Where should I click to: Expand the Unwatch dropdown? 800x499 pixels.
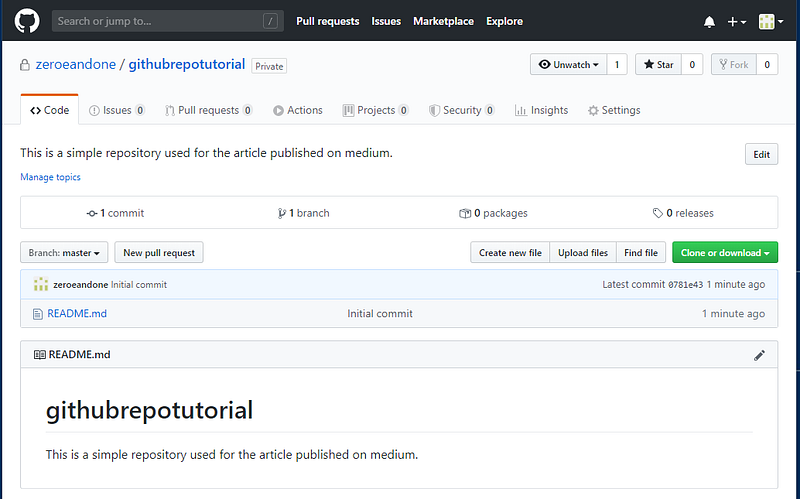[x=568, y=64]
